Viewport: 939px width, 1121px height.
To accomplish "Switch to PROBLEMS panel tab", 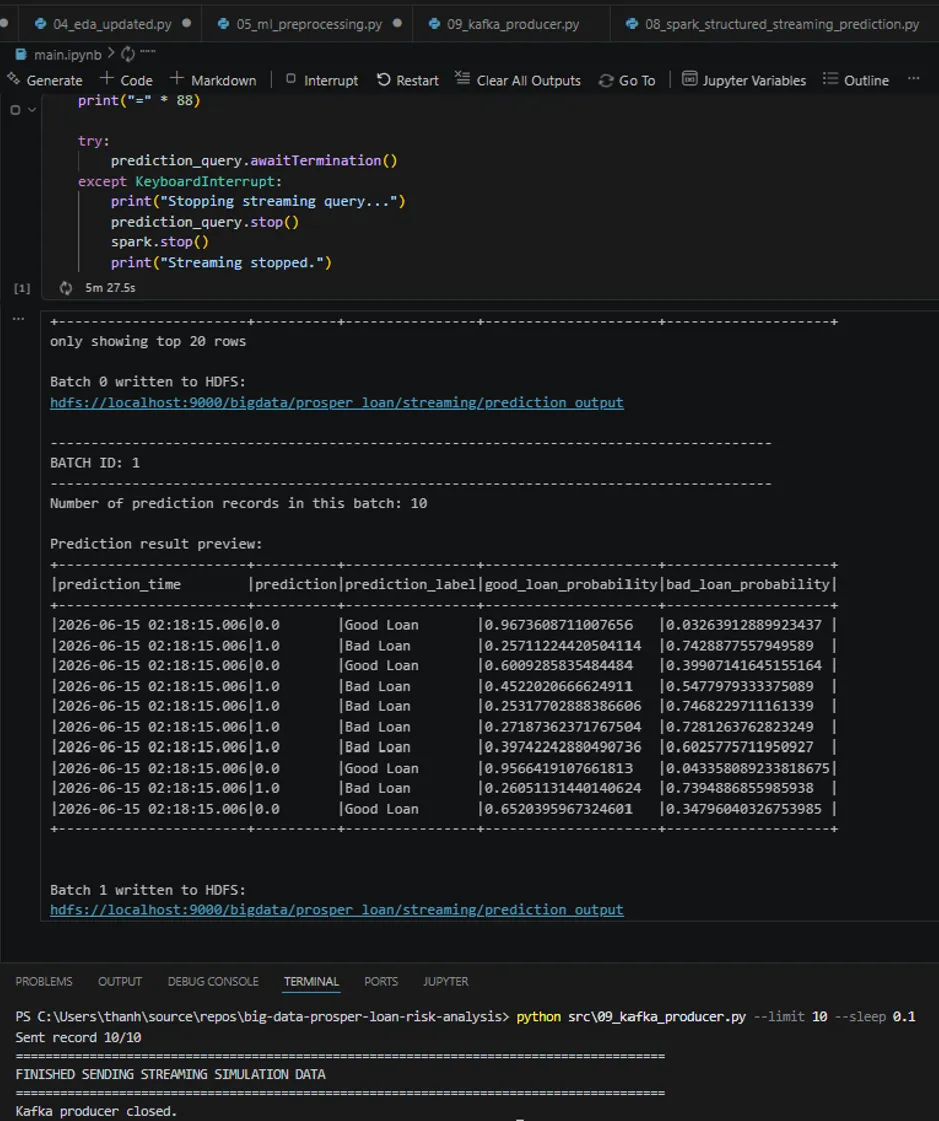I will (44, 981).
